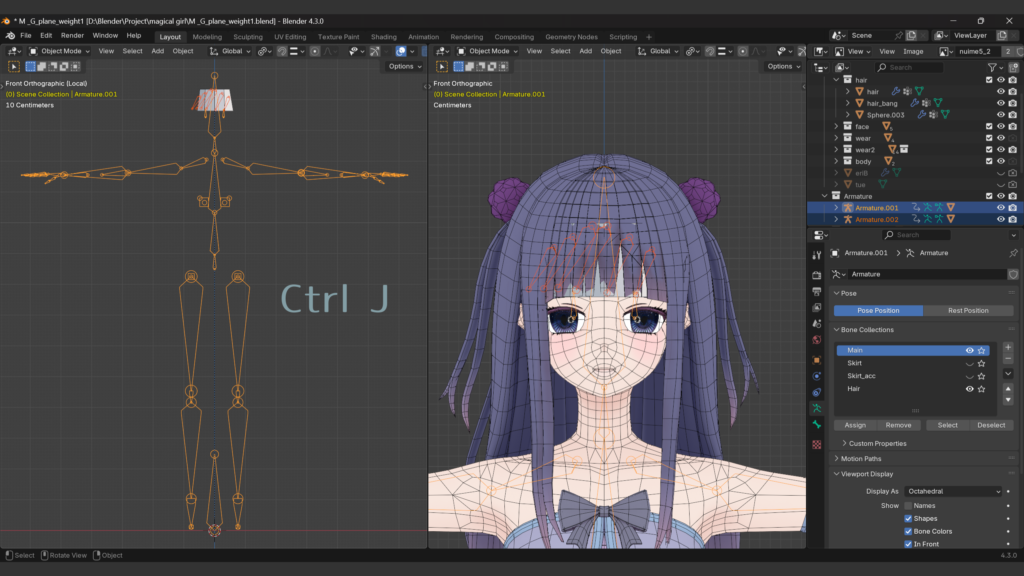Click the Assign bone collection button
The image size is (1024, 576).
tap(855, 425)
